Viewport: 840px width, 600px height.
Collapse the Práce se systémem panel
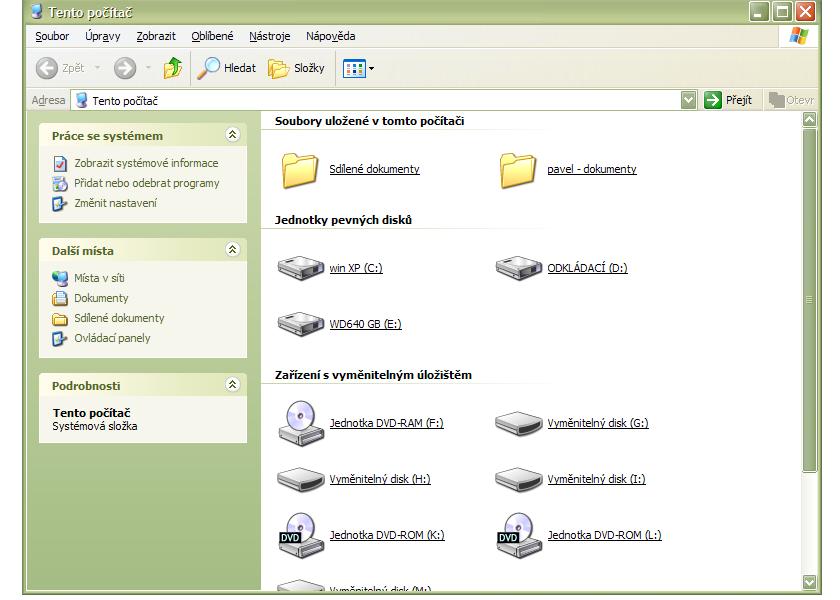tap(233, 135)
